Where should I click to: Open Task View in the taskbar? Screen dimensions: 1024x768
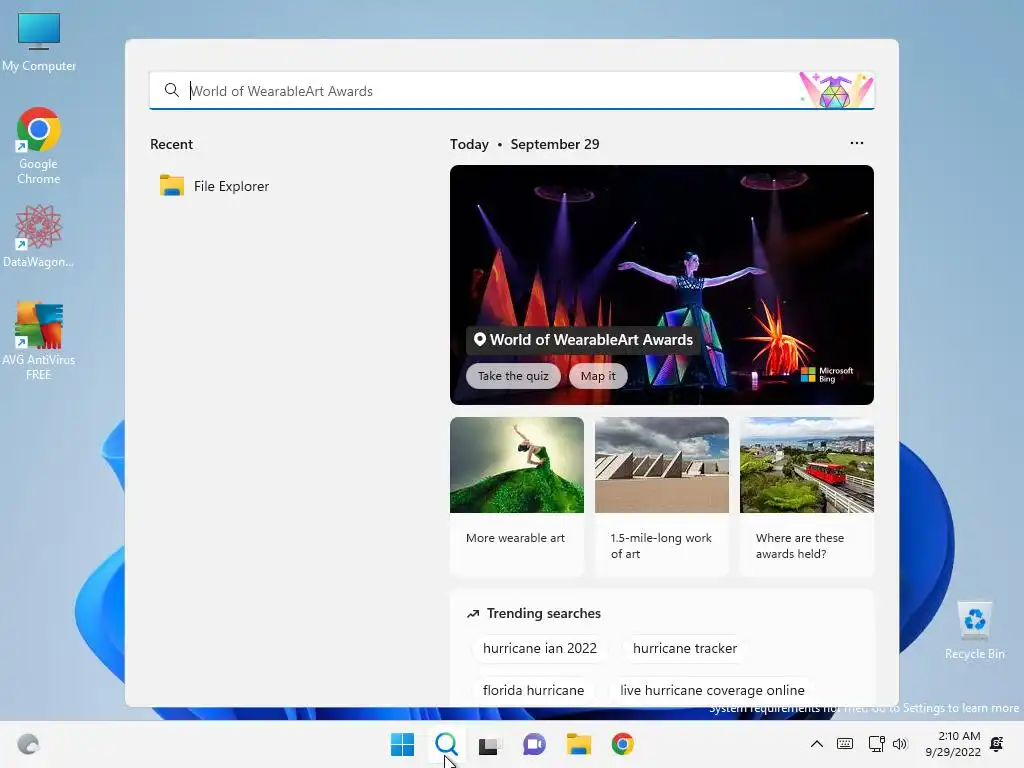[489, 744]
